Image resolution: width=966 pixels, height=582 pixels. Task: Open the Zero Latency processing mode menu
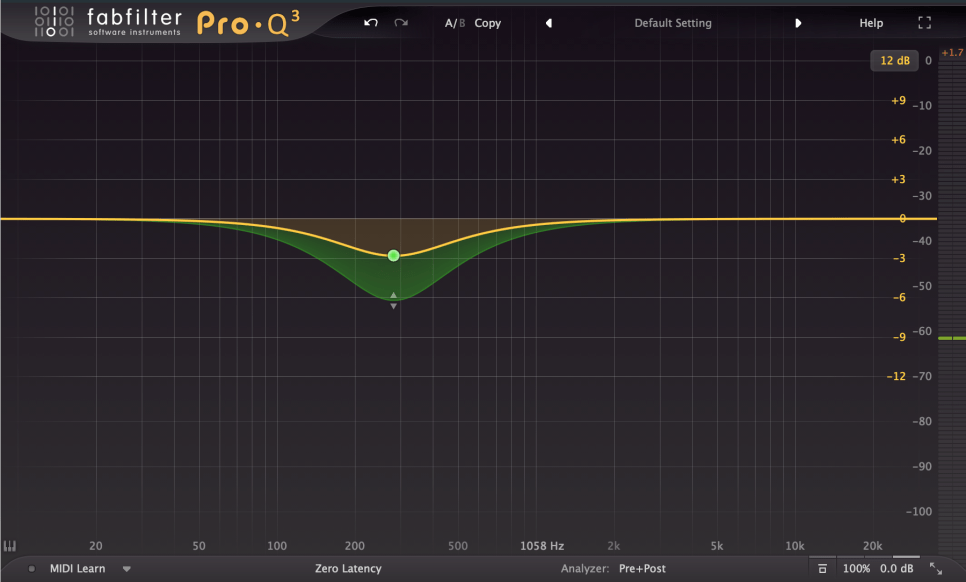coord(348,569)
